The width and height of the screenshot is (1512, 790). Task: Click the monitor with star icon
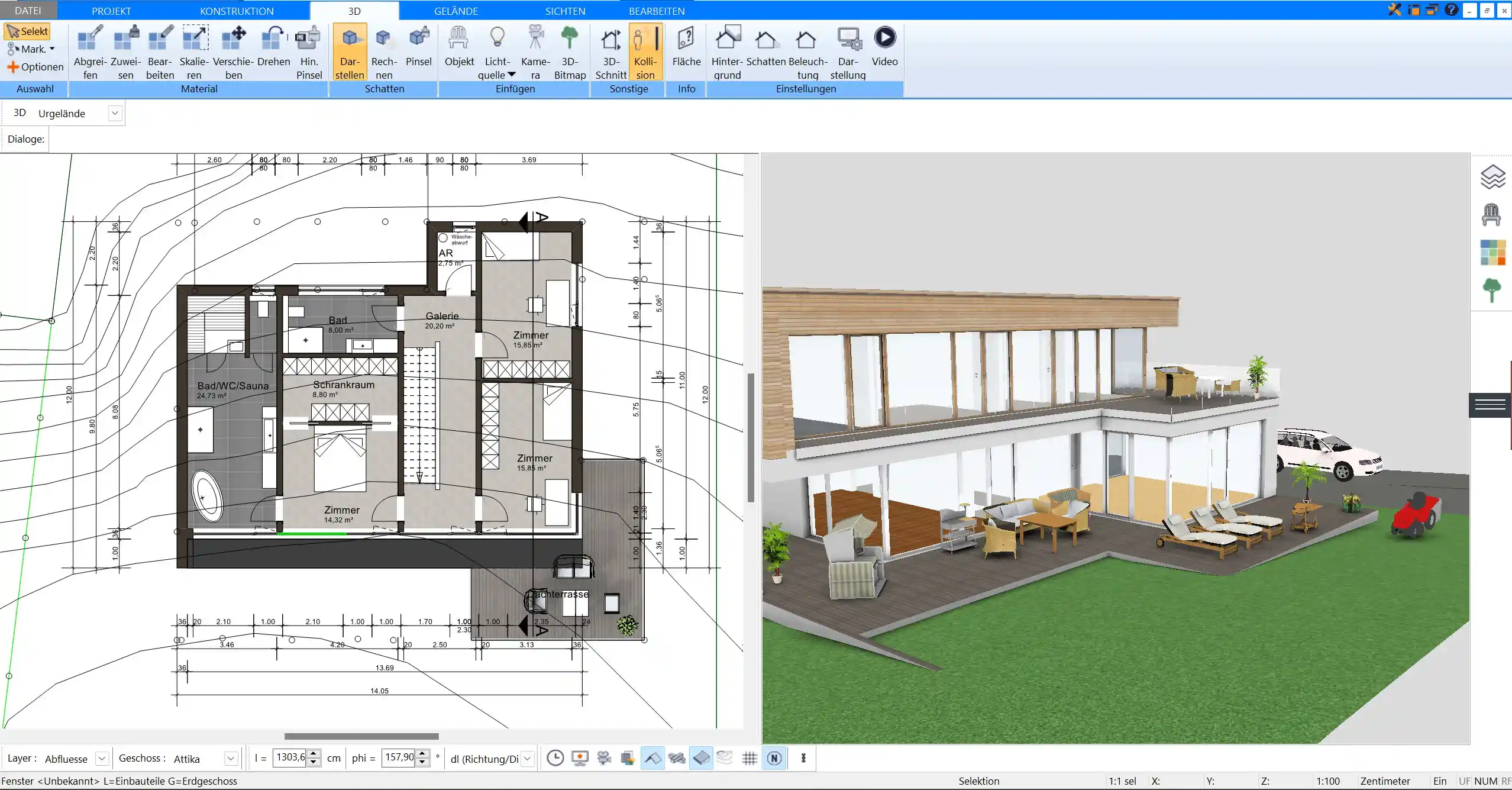pos(580,758)
